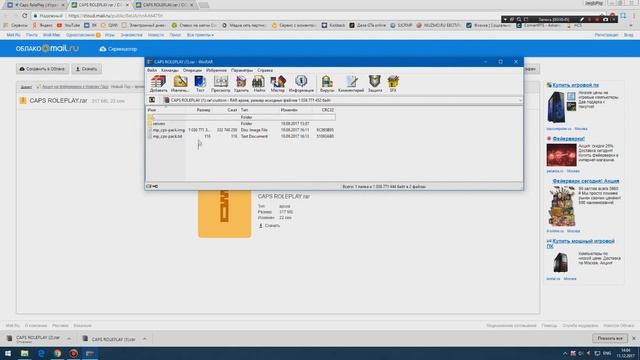Select the mp_cps-pack.txt file row
Image resolution: width=640 pixels, height=360 pixels.
coord(241,136)
